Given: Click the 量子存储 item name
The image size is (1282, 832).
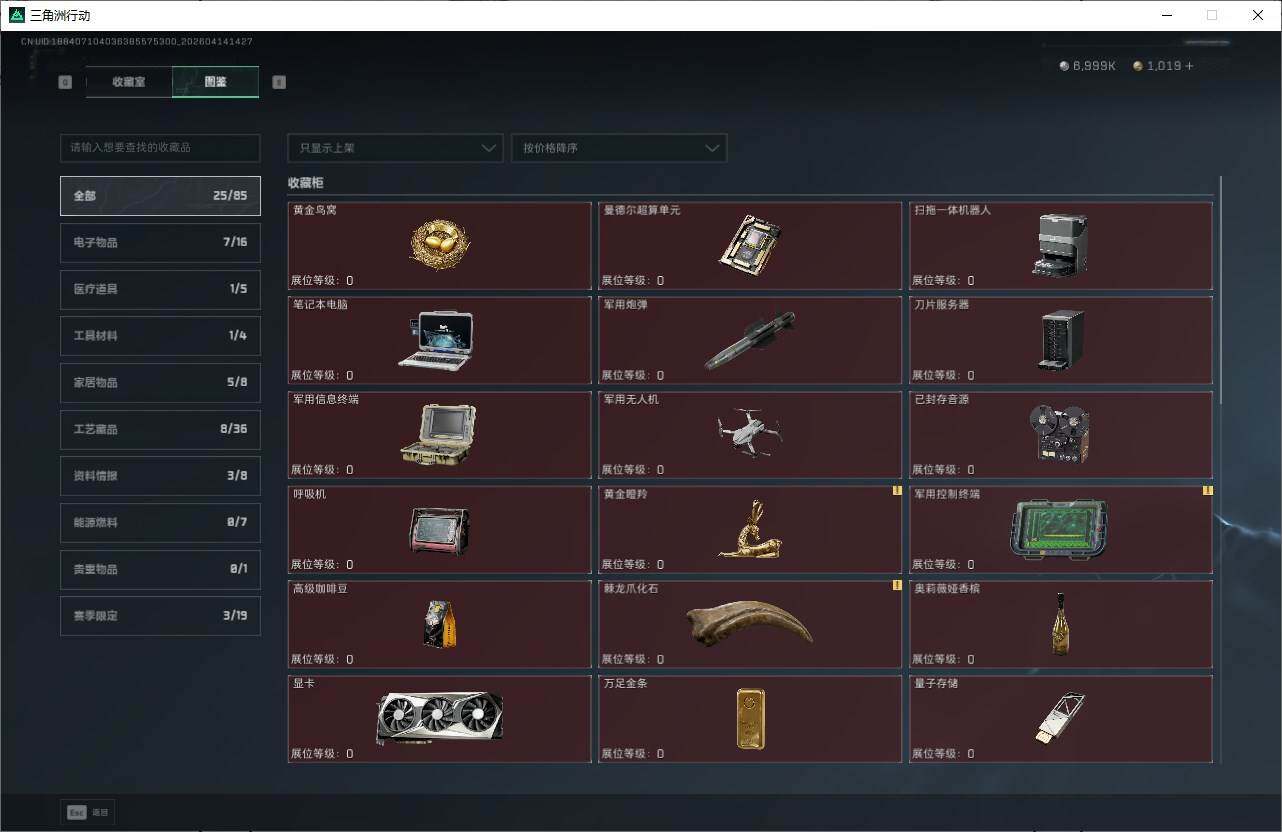Looking at the screenshot, I should (x=936, y=684).
